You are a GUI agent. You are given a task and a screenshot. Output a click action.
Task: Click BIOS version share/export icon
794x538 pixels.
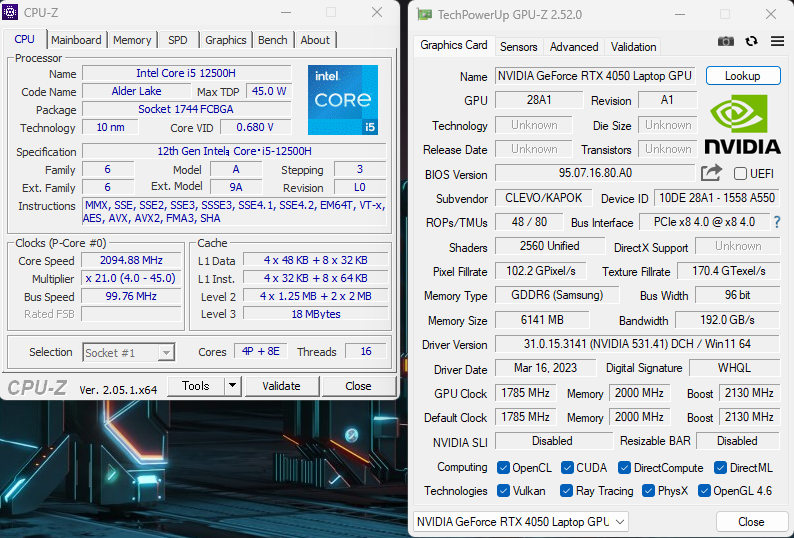711,173
